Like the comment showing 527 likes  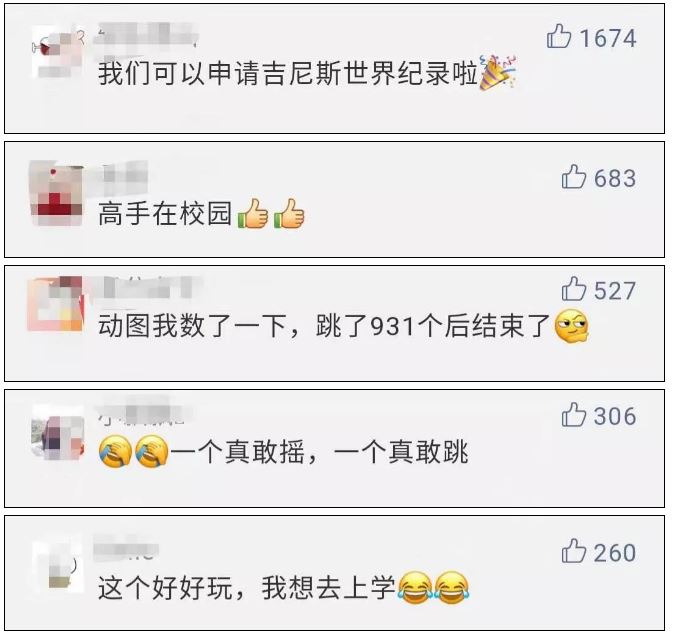click(574, 289)
